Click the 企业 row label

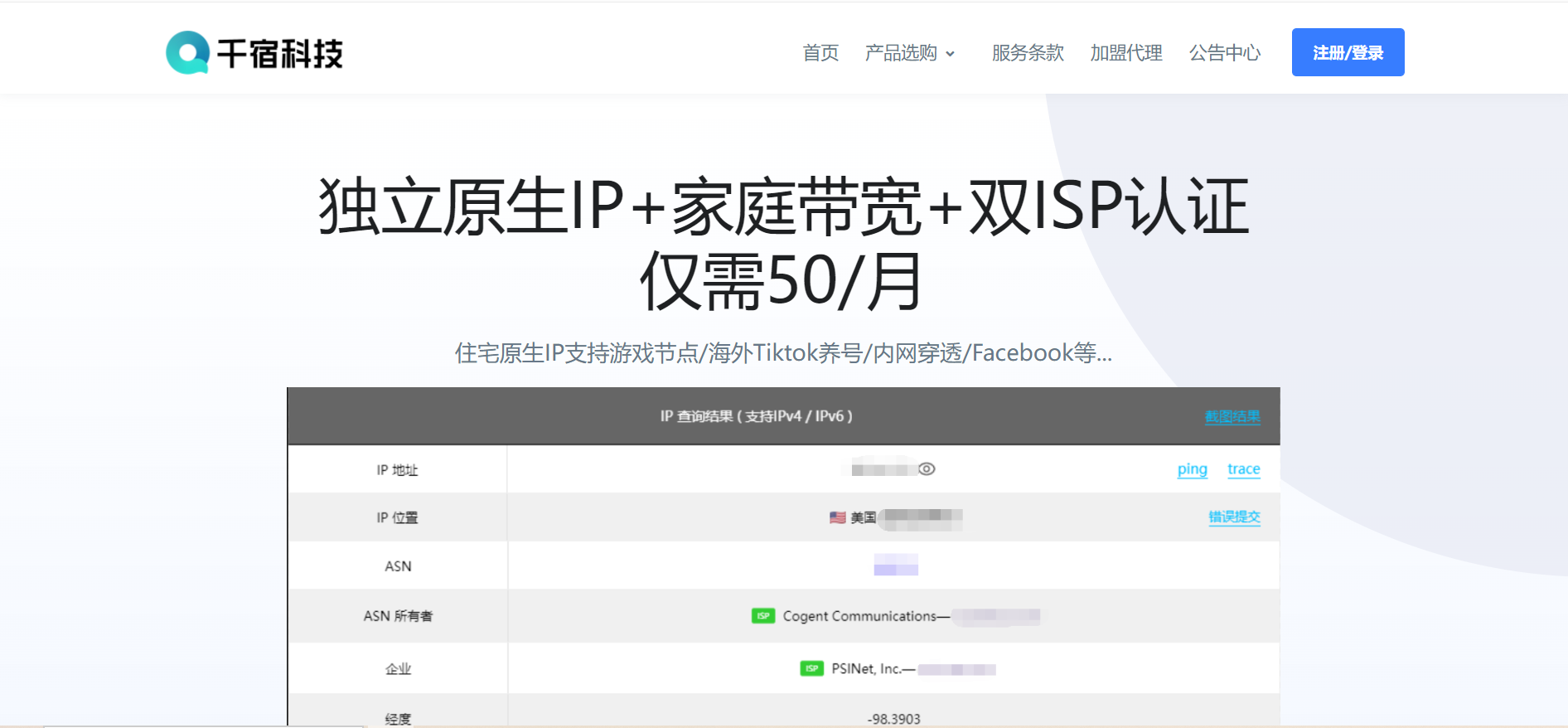tap(398, 668)
